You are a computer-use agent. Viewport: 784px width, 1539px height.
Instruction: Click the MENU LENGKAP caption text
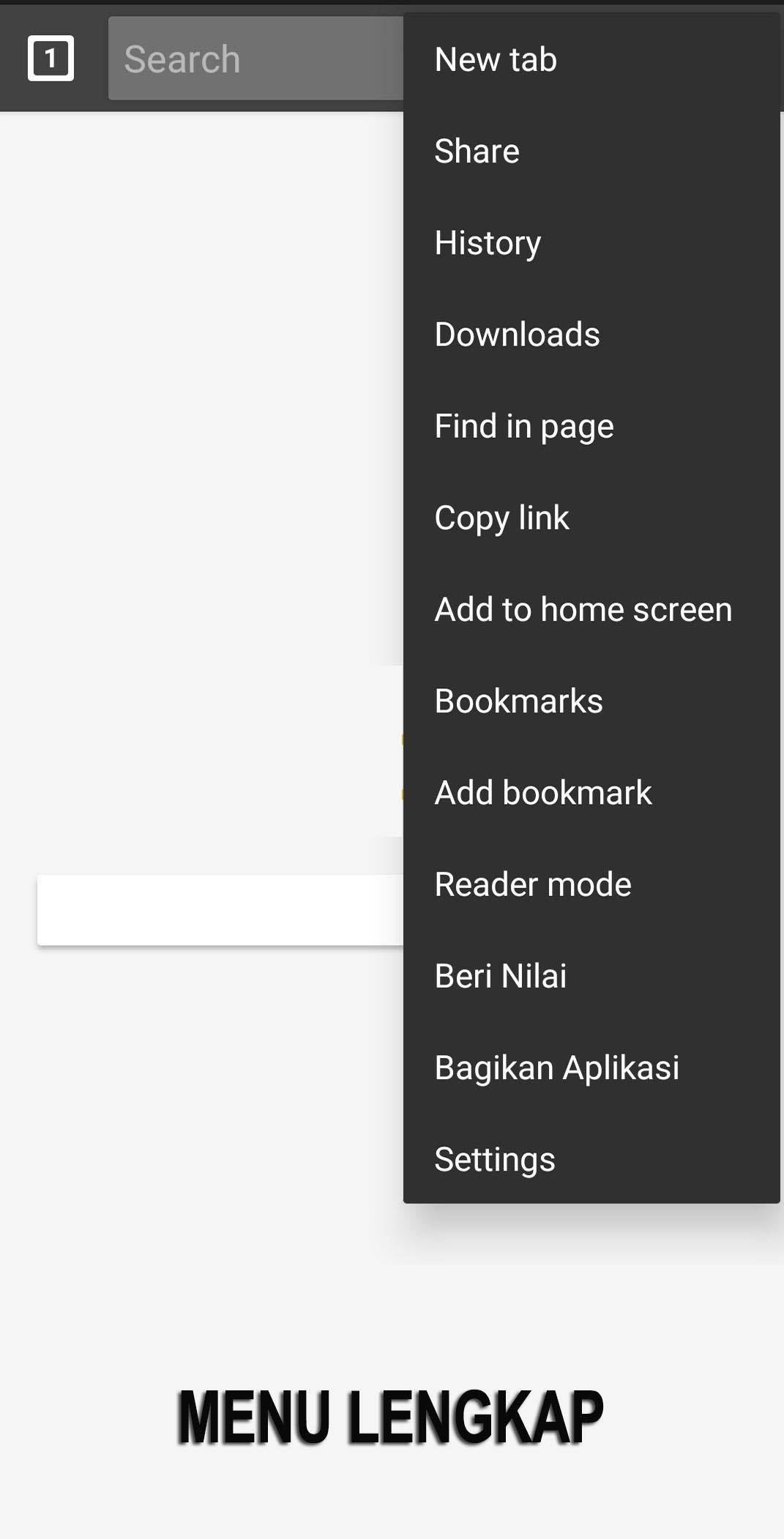coord(390,1417)
